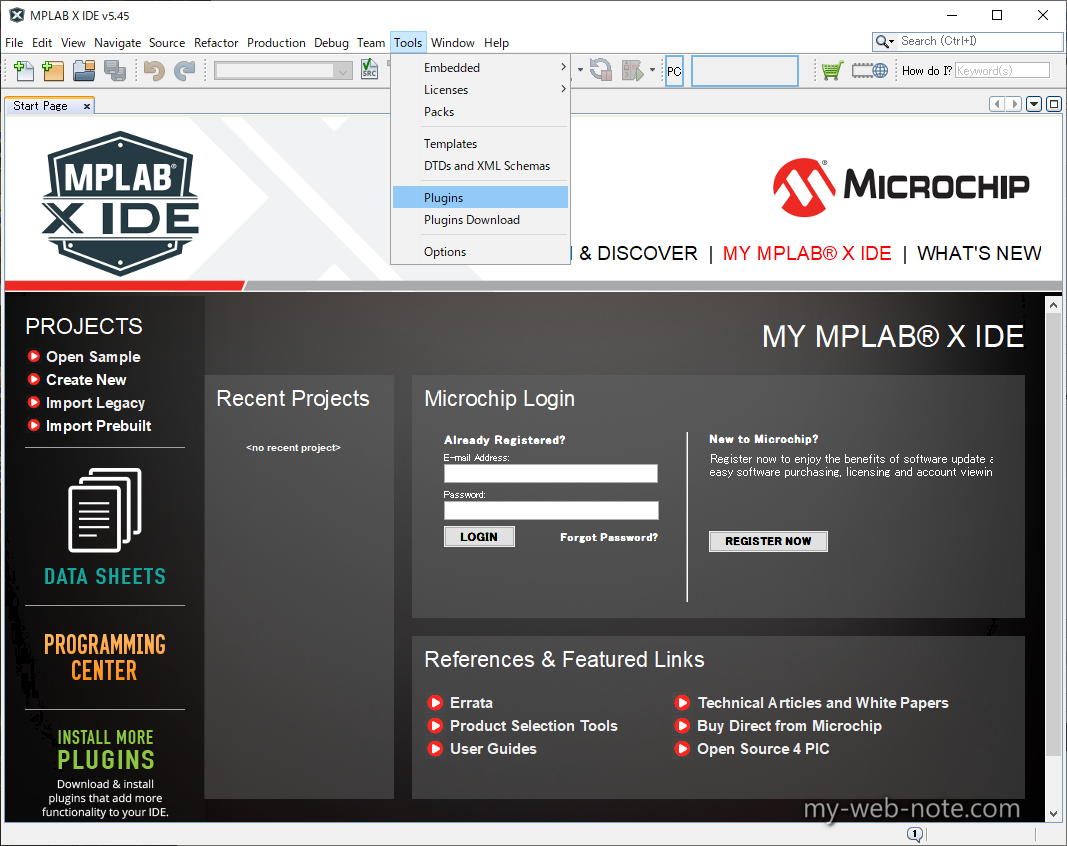Screen dimensions: 1067x846
Task: Open the Errata link
Action: click(x=471, y=703)
